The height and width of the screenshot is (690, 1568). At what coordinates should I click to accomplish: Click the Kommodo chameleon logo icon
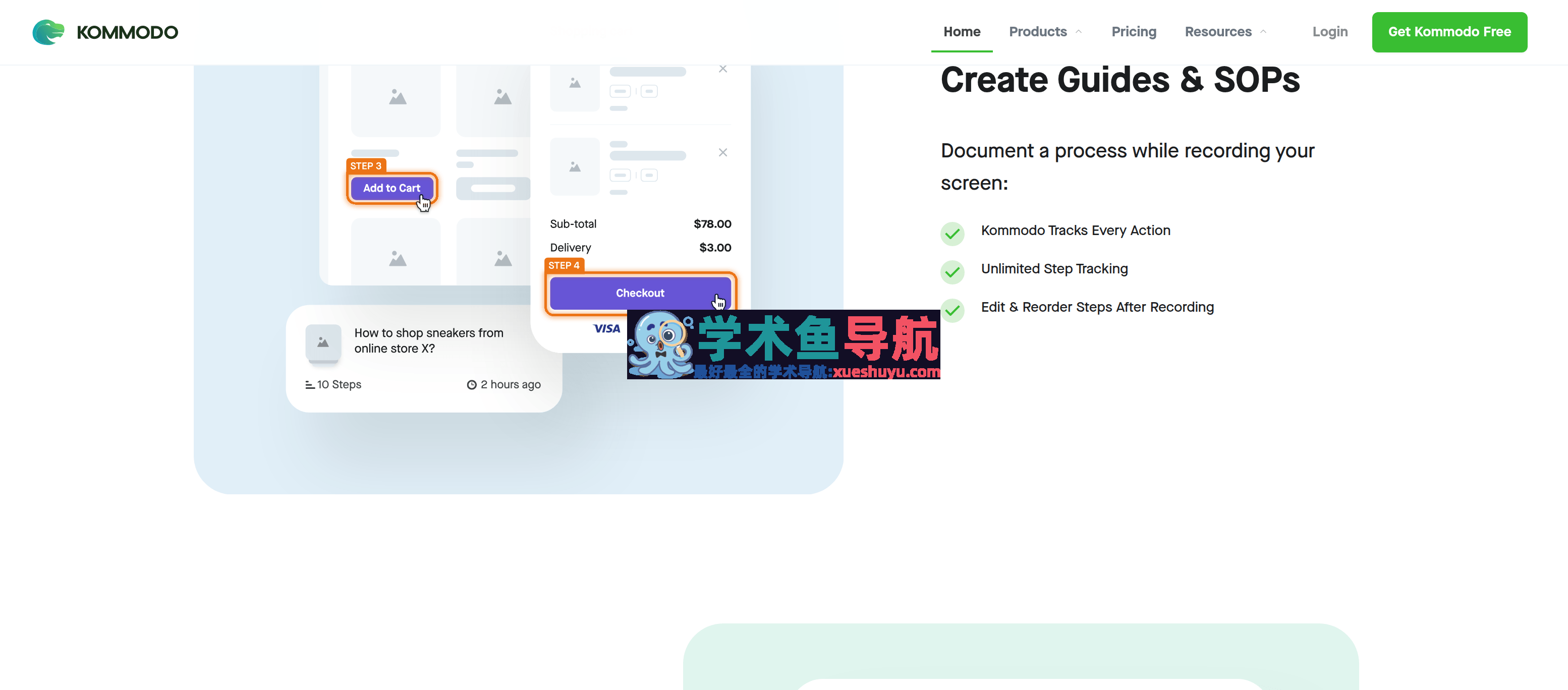pyautogui.click(x=48, y=32)
